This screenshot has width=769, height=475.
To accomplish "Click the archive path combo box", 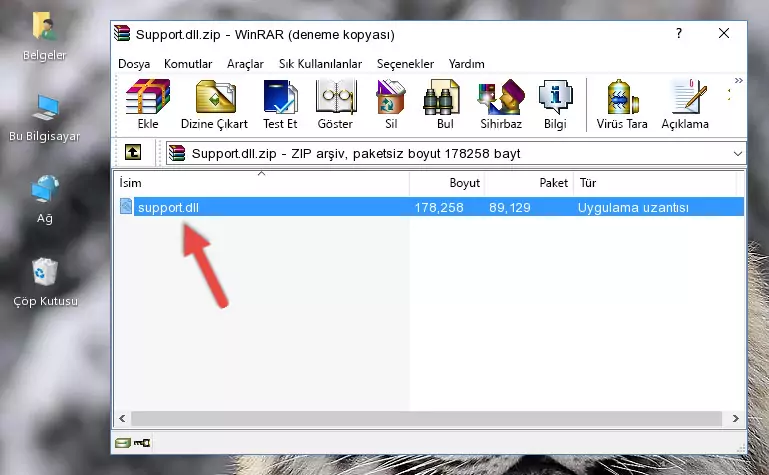I will (456, 153).
